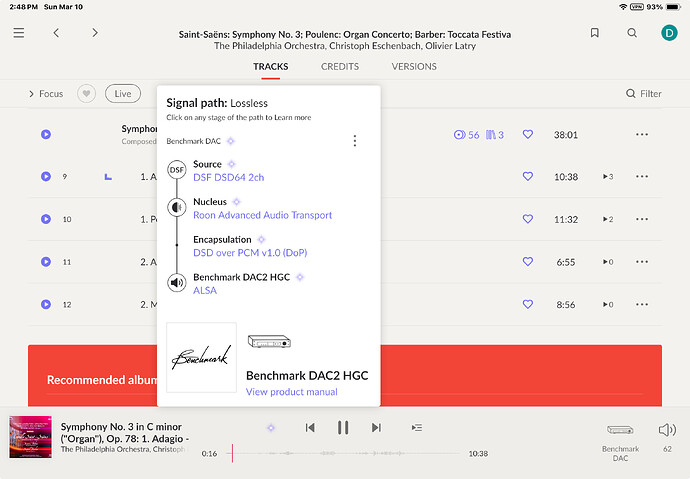Switch to the VERSIONS tab
The width and height of the screenshot is (690, 479).
414,66
